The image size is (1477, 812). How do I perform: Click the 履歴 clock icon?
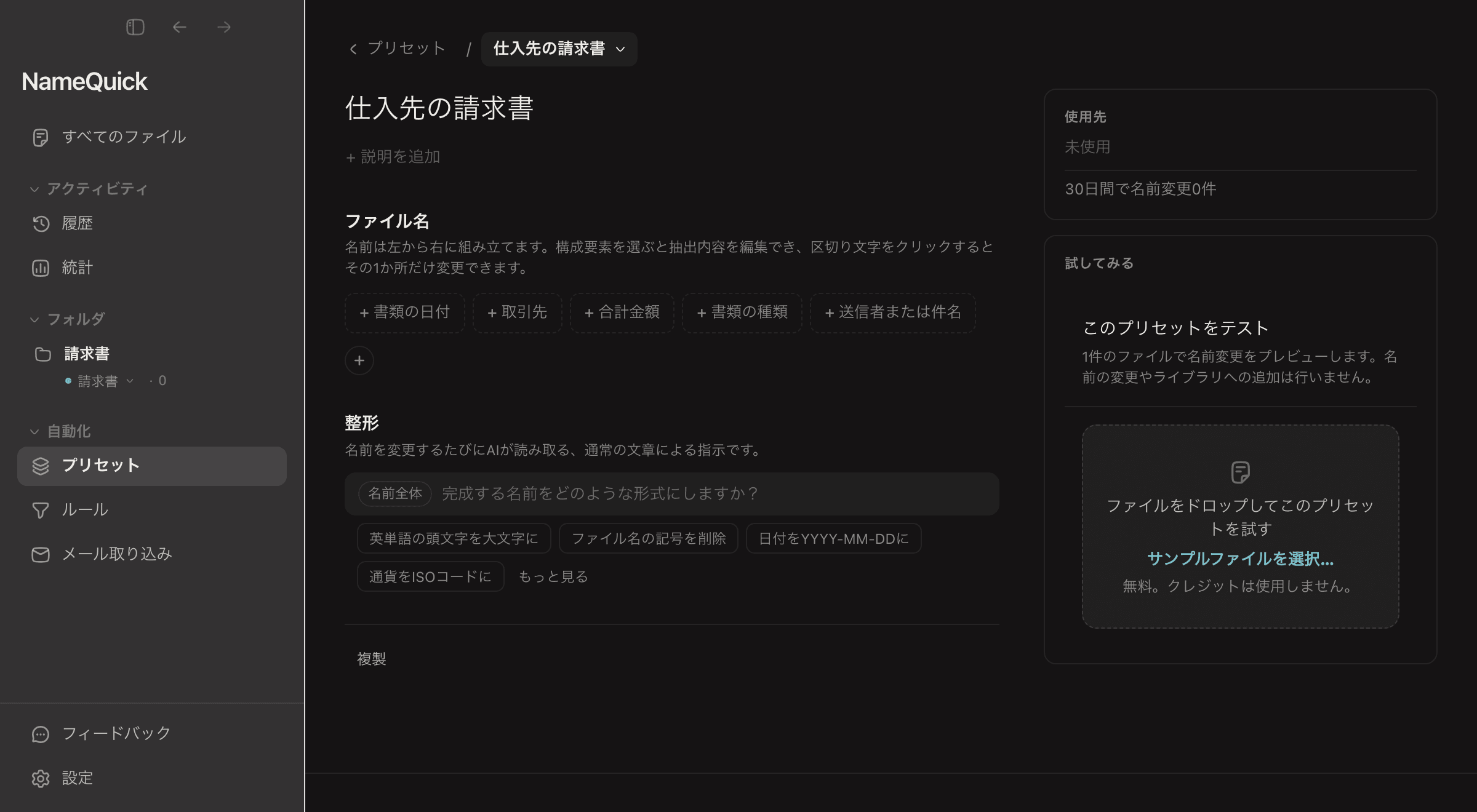pos(41,223)
